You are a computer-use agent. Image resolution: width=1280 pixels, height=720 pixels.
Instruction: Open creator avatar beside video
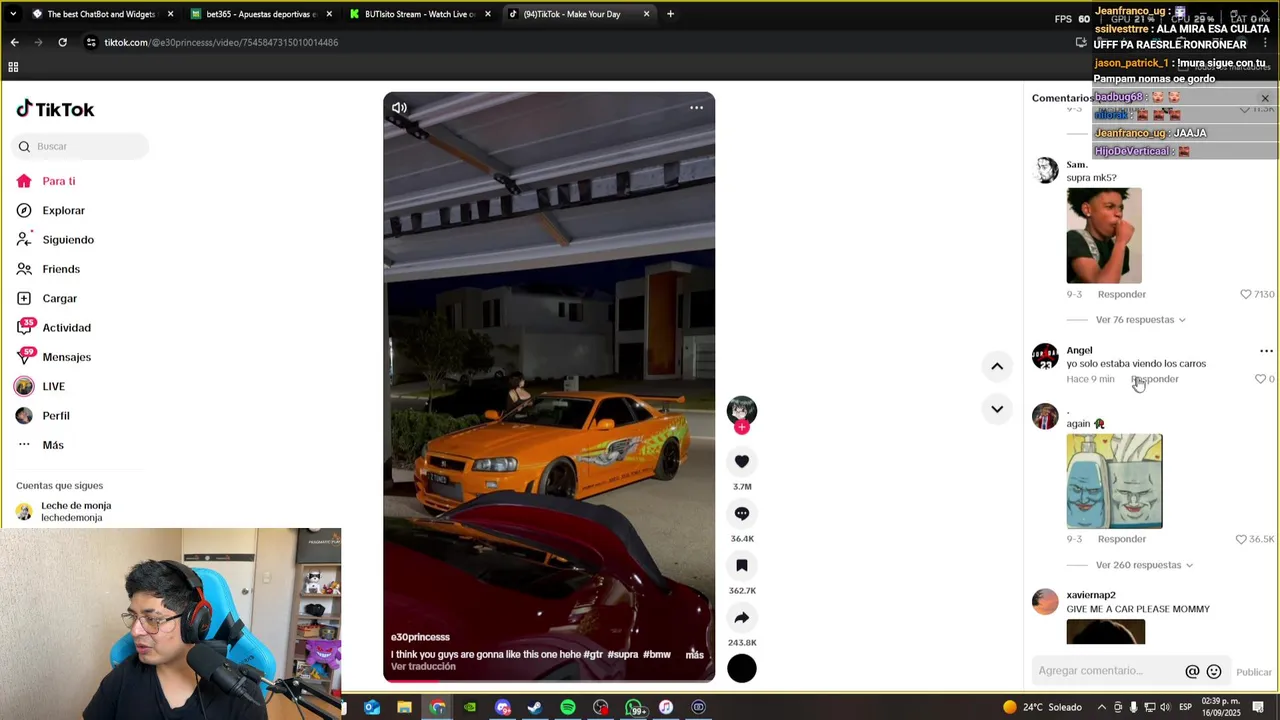pyautogui.click(x=742, y=409)
